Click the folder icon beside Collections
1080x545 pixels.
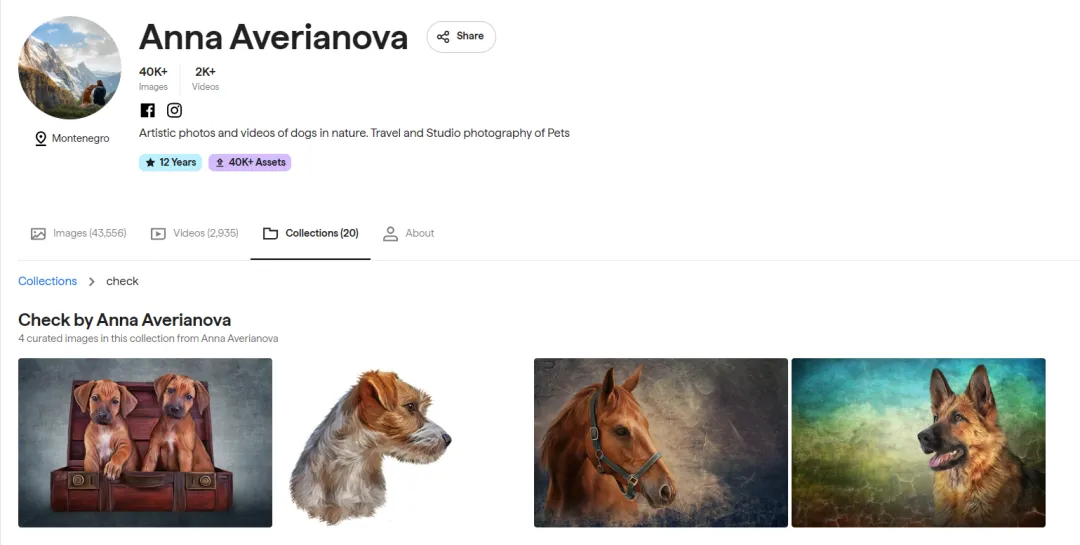[x=270, y=234]
